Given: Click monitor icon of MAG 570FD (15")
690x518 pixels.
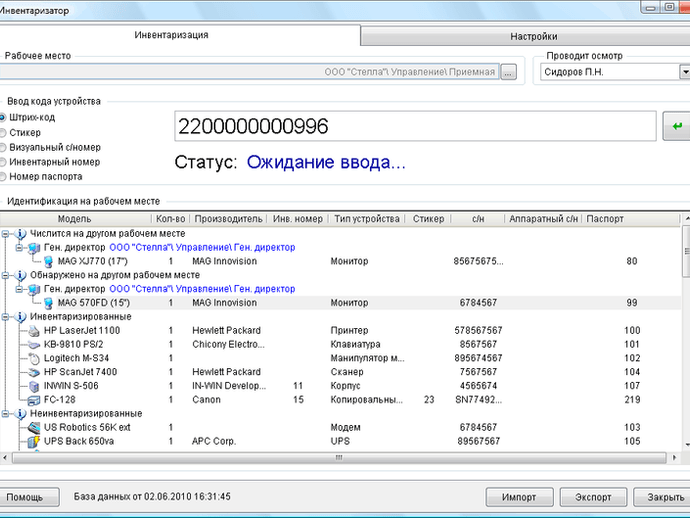Looking at the screenshot, I should tap(48, 303).
